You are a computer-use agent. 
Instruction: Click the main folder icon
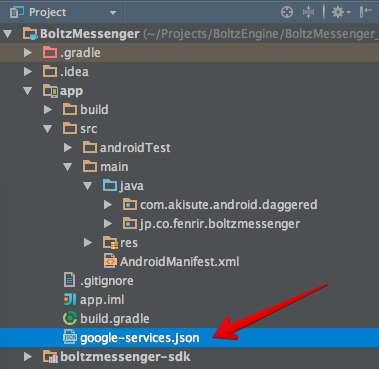[x=90, y=166]
